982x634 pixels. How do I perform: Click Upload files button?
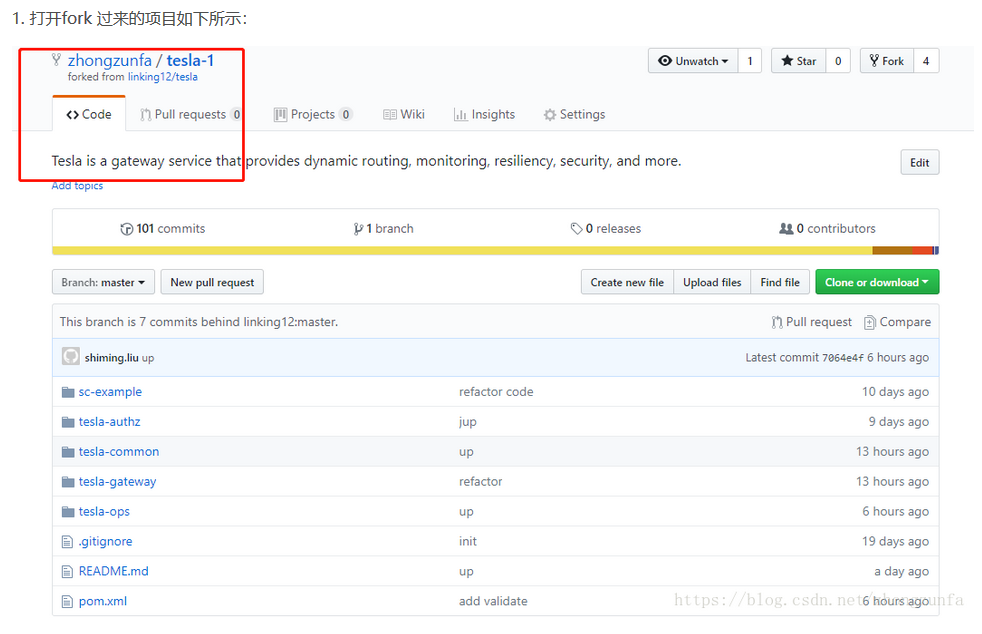tap(712, 283)
